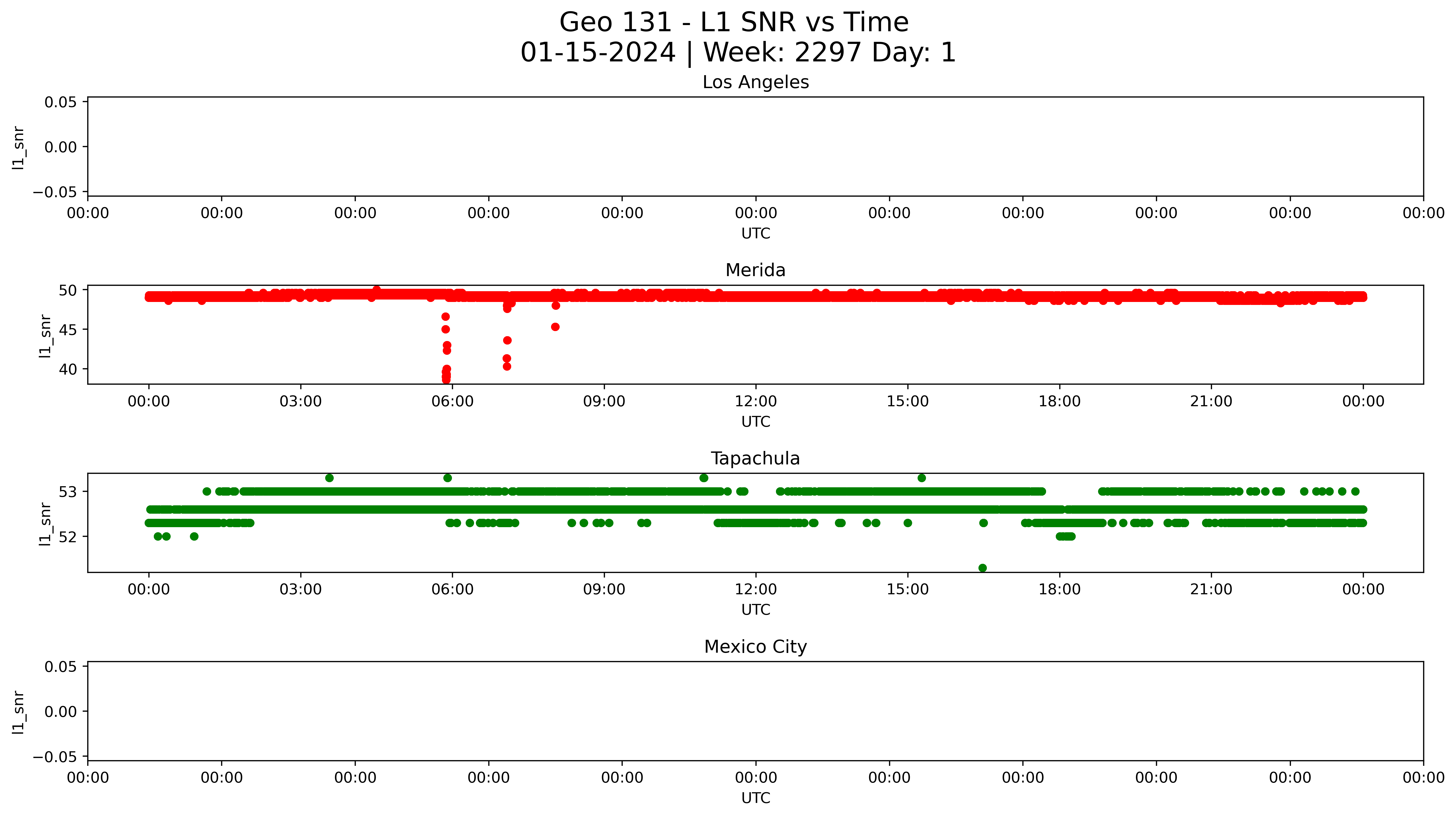Click the "Geo 131 - L1 SNR vs Time" title
The width and height of the screenshot is (1456, 817).
pos(734,23)
